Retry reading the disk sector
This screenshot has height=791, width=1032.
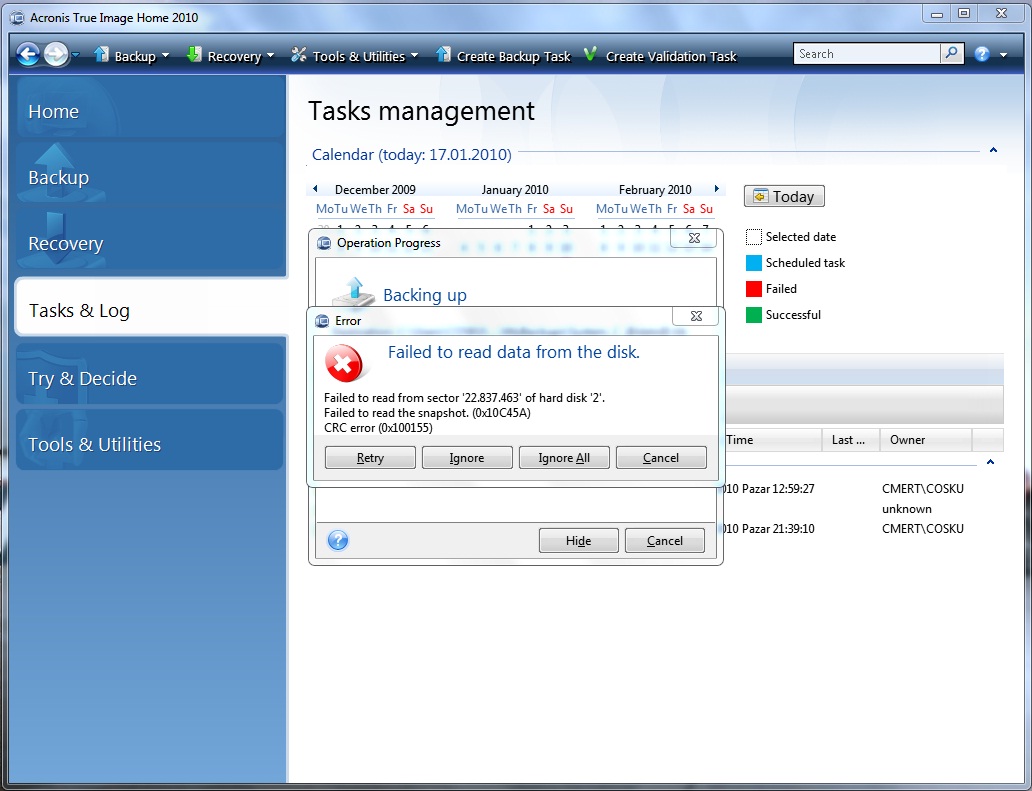(370, 457)
